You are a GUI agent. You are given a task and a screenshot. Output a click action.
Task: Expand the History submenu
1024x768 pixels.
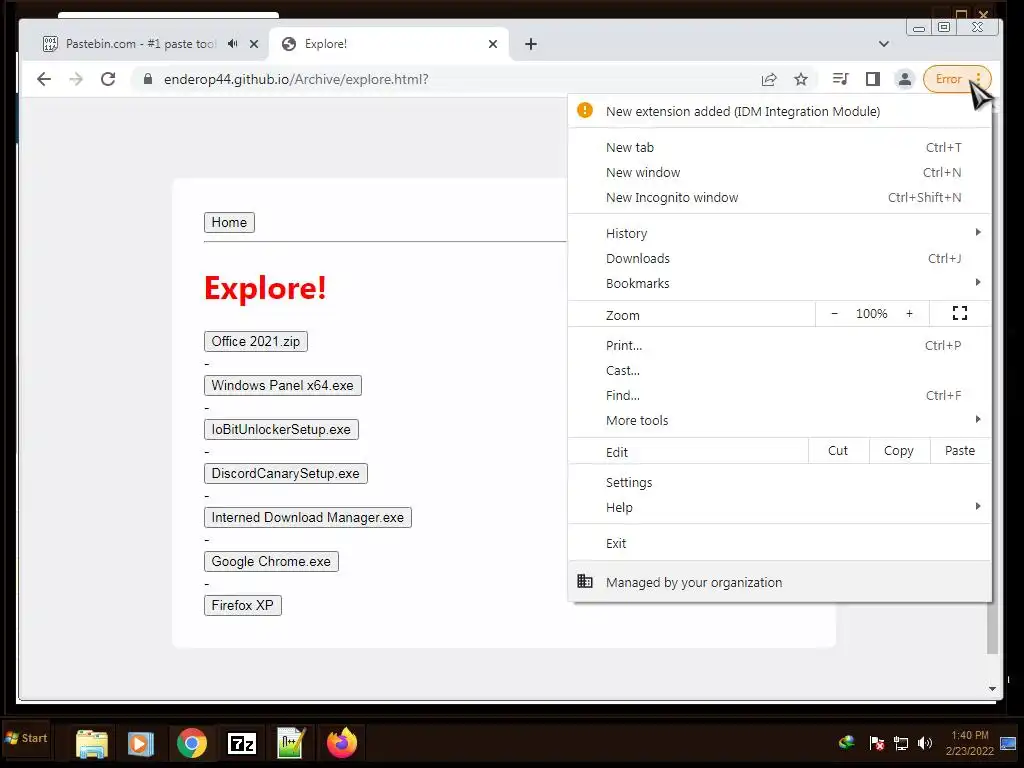(780, 233)
